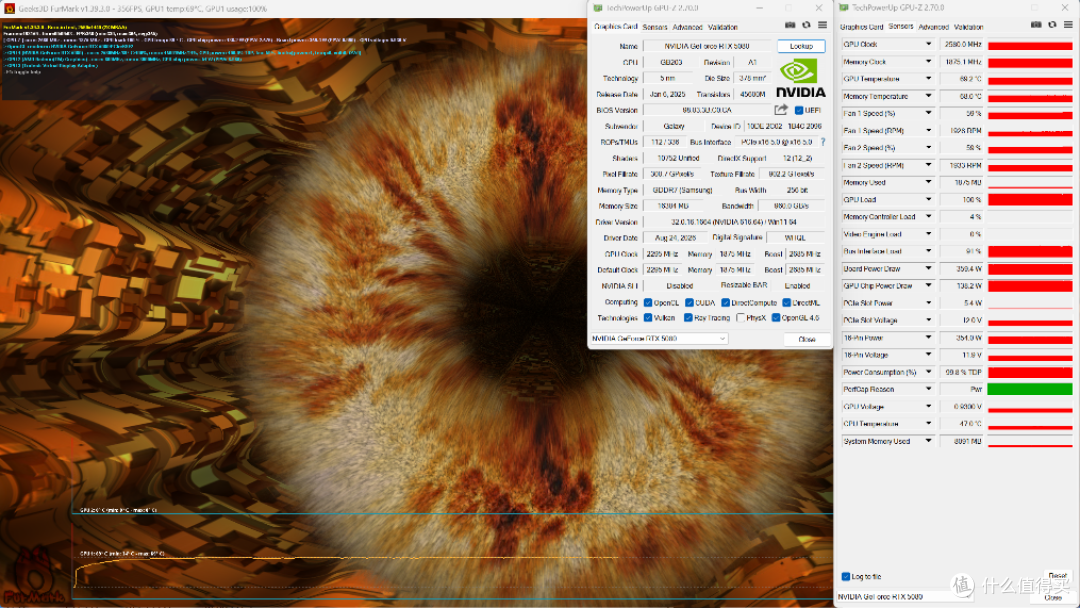
Task: Switch to Advanced tab in Sensors window
Action: pyautogui.click(x=933, y=27)
